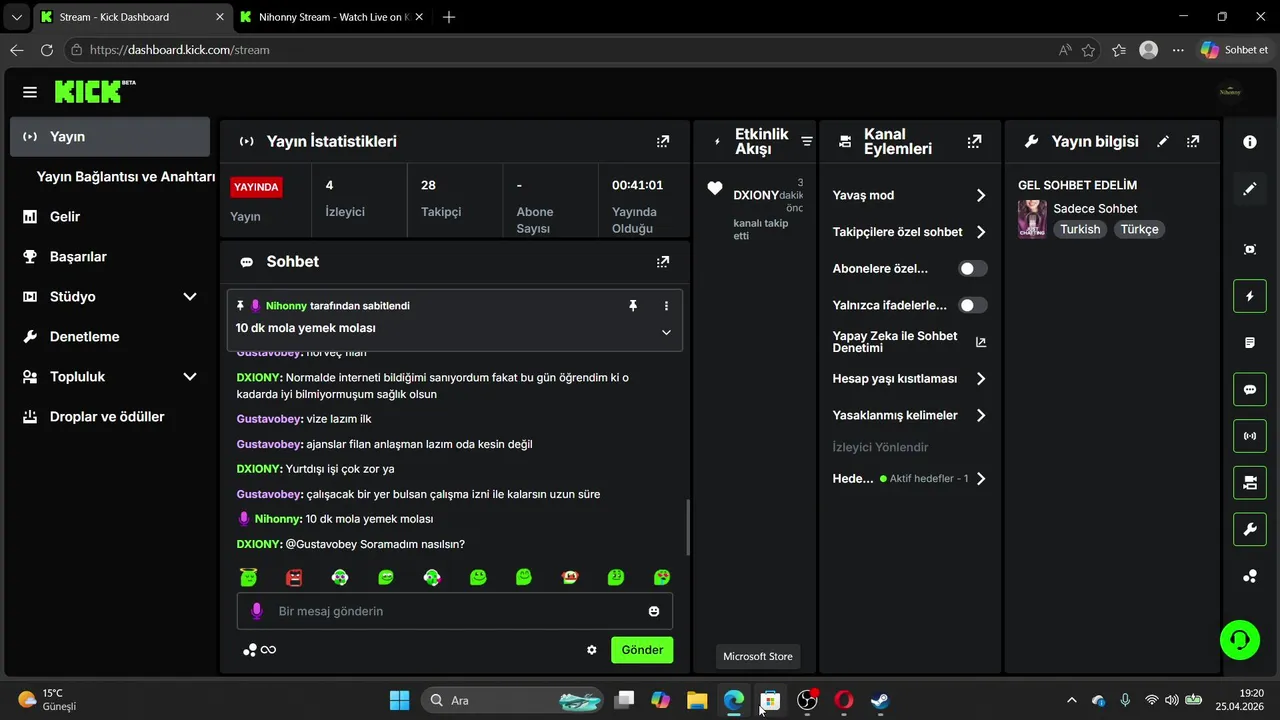Open Yapay Zeka ile Sohbet Denetimi link
Image resolution: width=1280 pixels, height=720 pixels.
pos(910,342)
